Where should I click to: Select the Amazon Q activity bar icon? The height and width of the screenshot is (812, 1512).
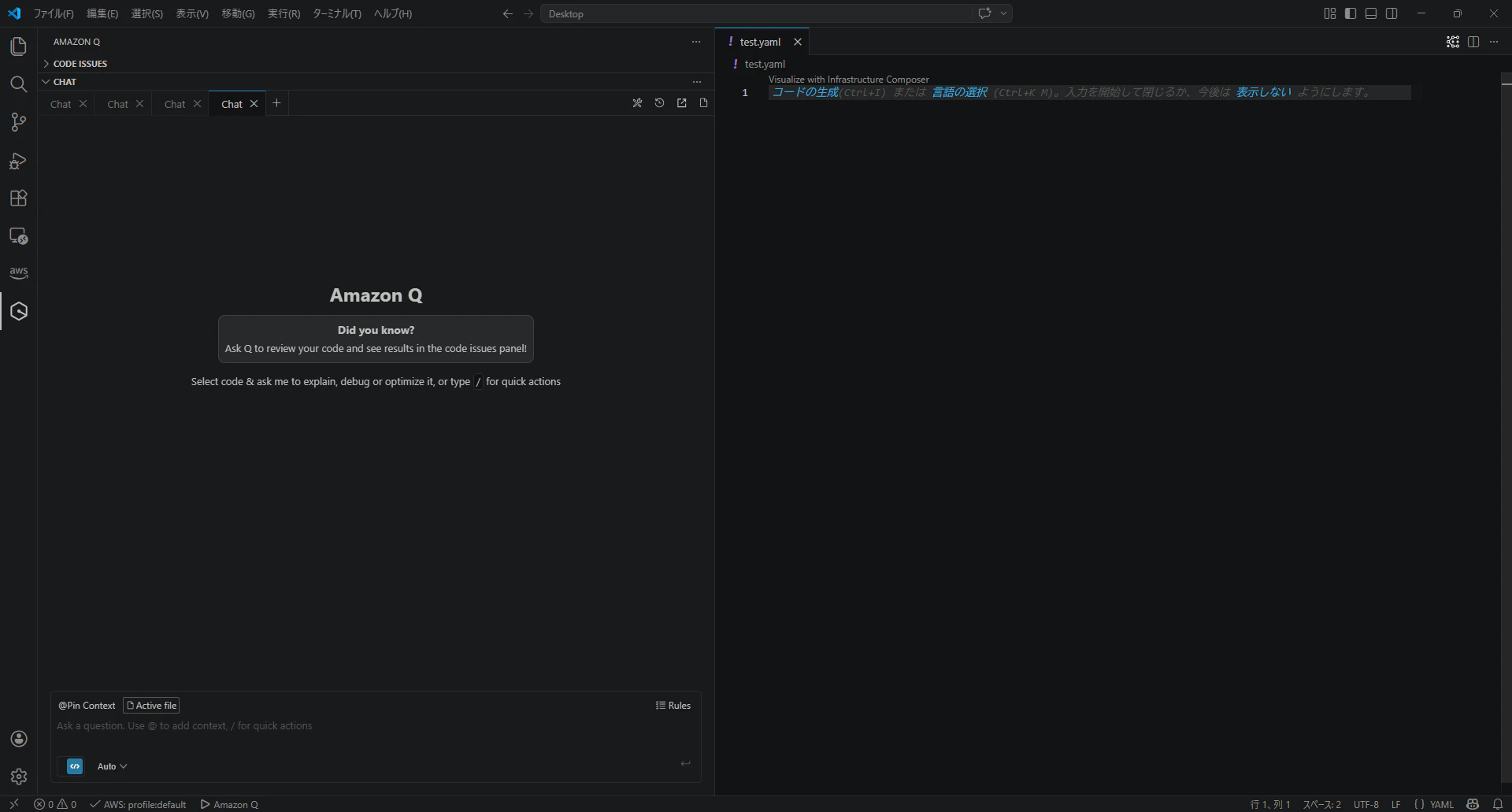[x=19, y=311]
